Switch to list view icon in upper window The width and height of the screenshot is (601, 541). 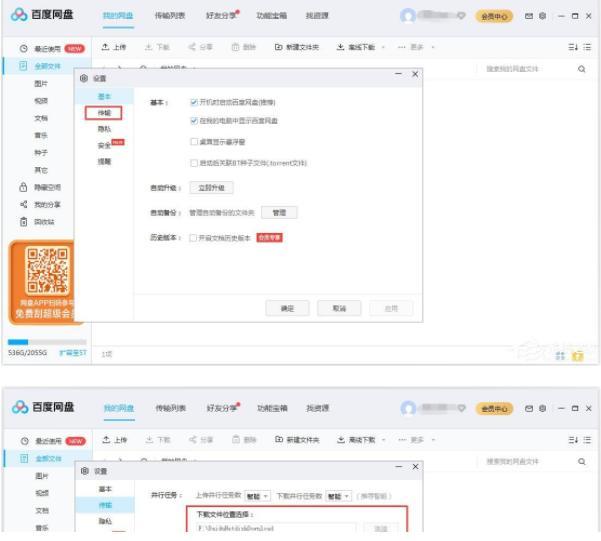pyautogui.click(x=587, y=47)
